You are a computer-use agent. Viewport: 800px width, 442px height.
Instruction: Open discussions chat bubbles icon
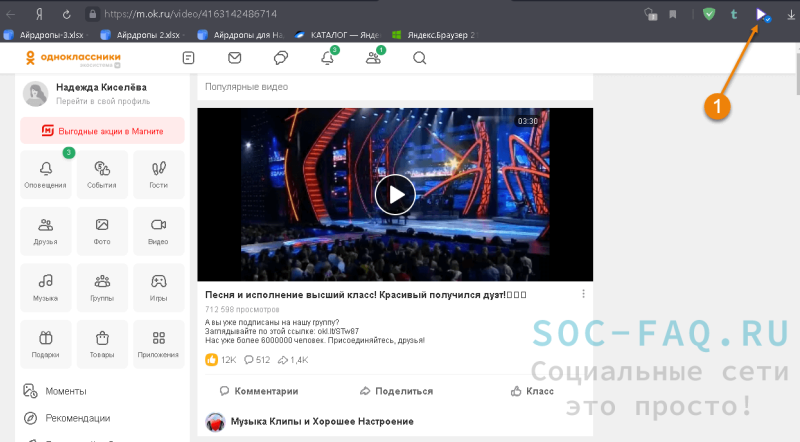(281, 58)
